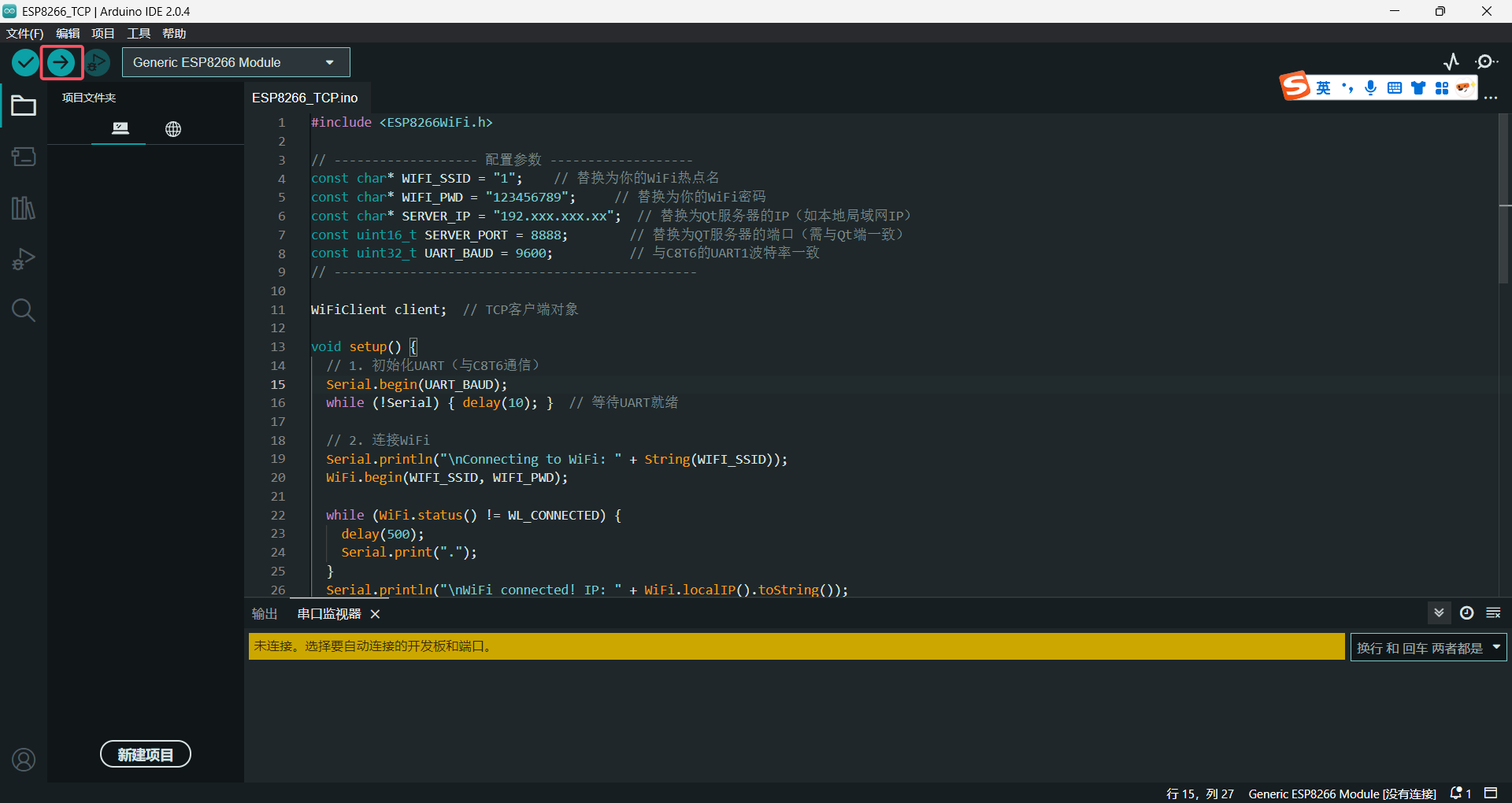Clear serial monitor output icon

coord(1493,612)
